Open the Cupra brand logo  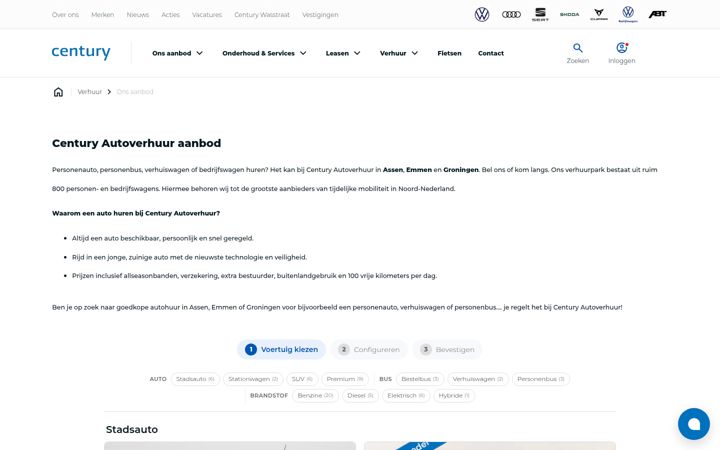tap(599, 14)
